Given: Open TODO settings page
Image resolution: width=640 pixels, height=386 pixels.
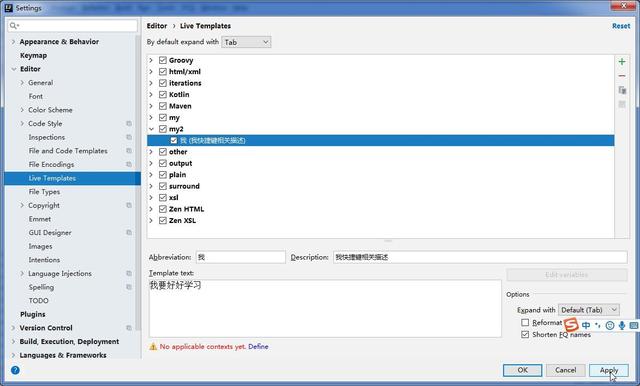Looking at the screenshot, I should pos(38,300).
